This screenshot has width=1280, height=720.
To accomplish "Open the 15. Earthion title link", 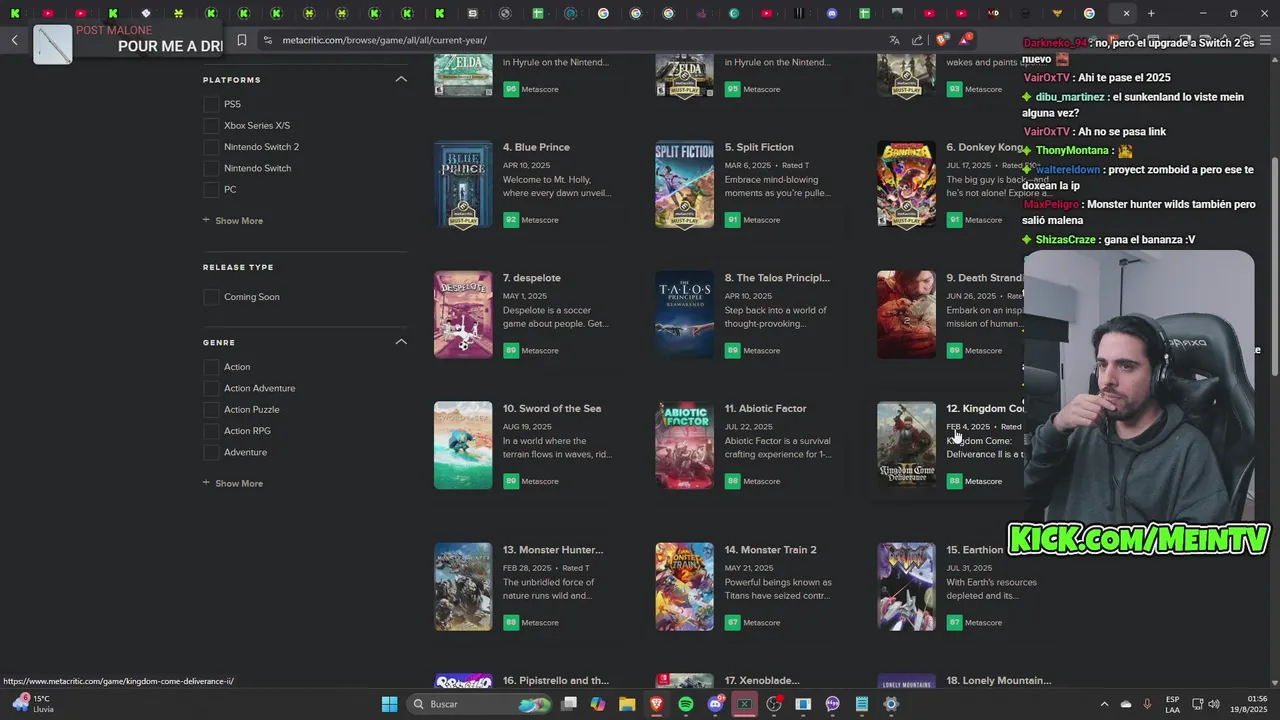I will click(975, 550).
